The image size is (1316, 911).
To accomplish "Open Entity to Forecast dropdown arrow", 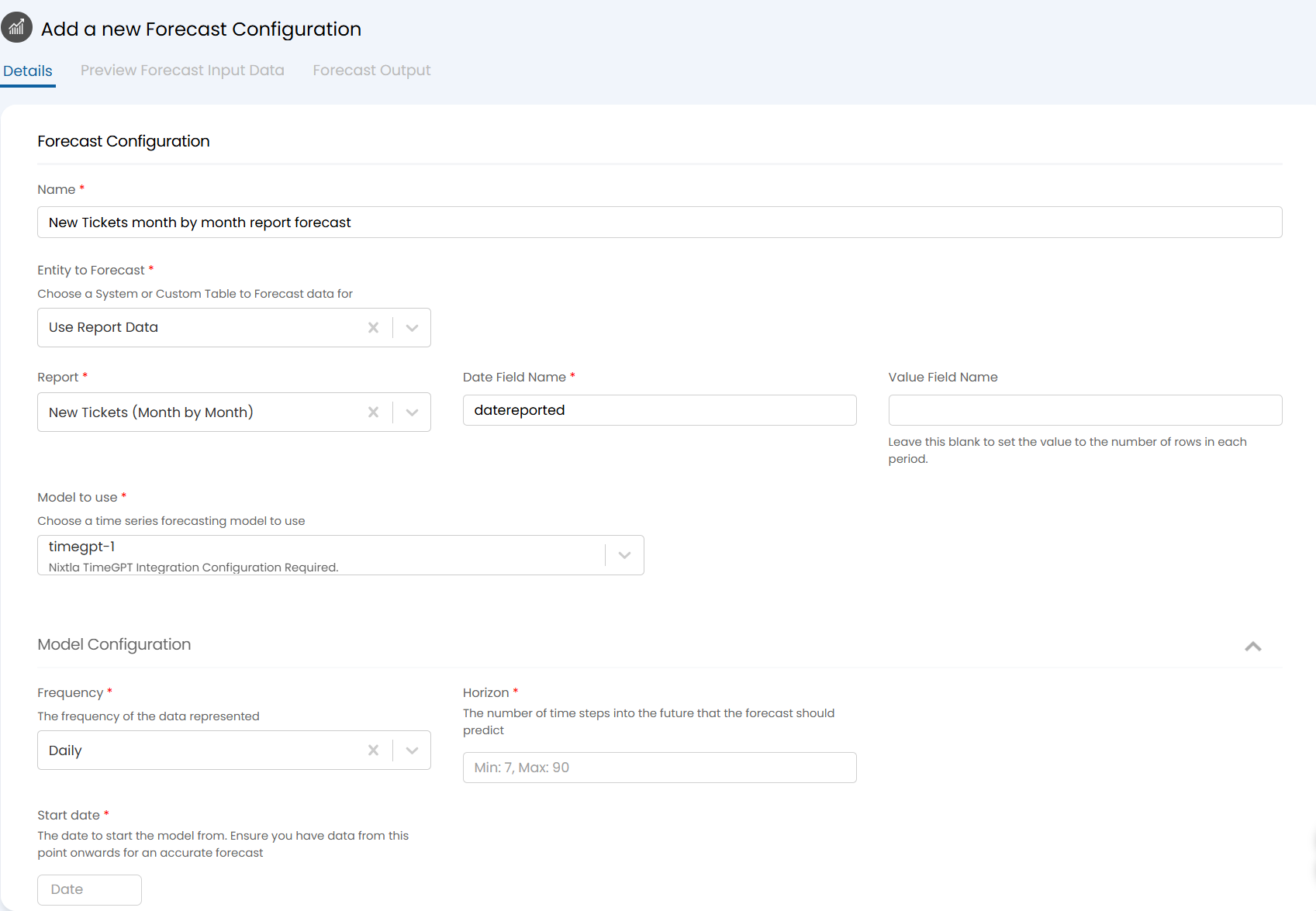I will pyautogui.click(x=412, y=328).
